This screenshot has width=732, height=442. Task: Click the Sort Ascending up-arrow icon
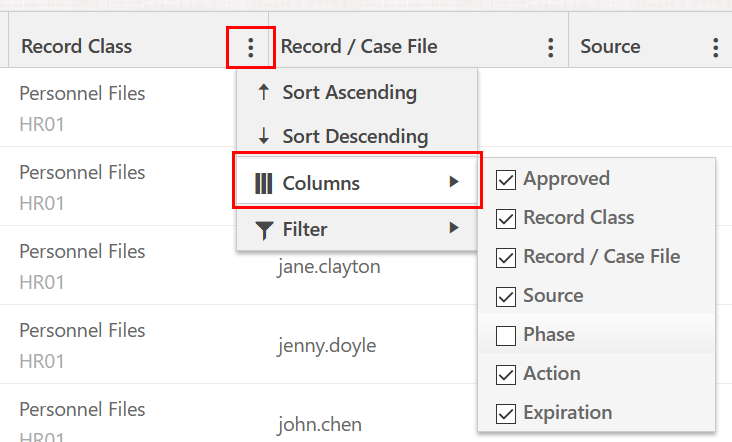[263, 93]
